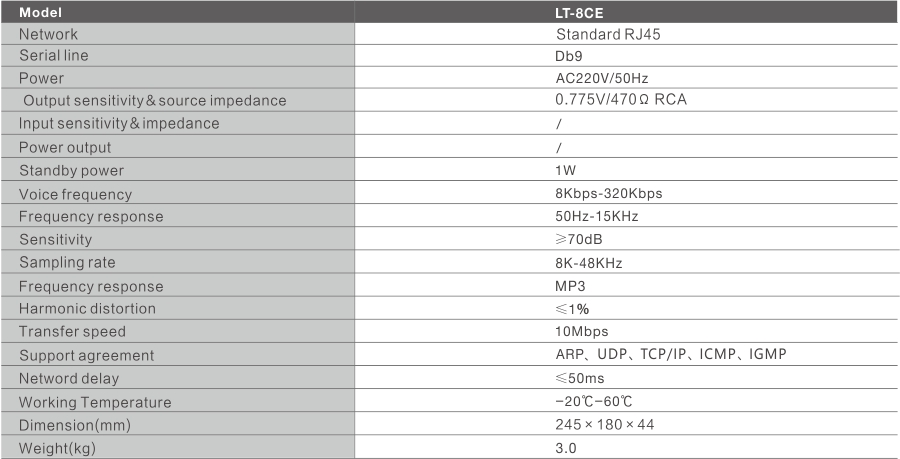
Task: Click the MP3 value cell
Action: tap(627, 286)
